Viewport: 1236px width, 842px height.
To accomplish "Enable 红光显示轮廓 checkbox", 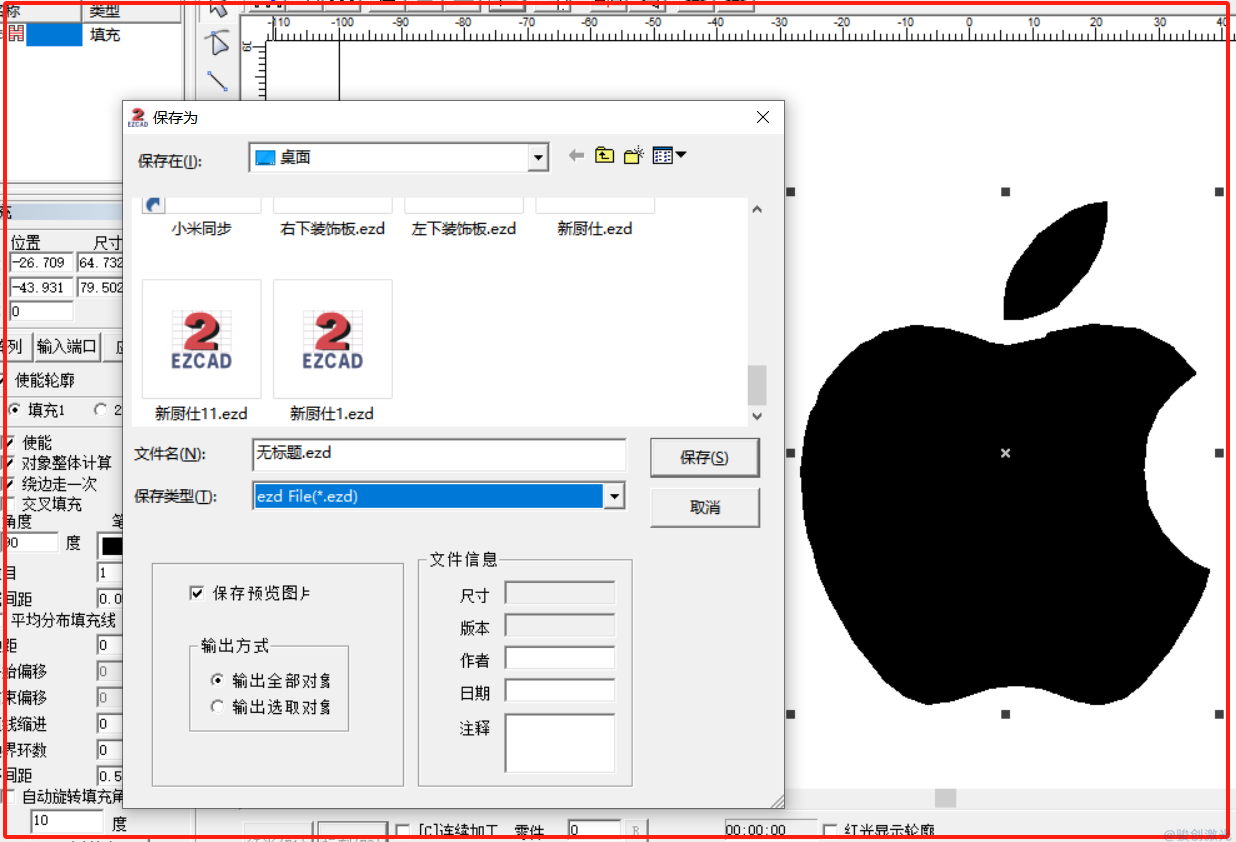I will pos(829,831).
